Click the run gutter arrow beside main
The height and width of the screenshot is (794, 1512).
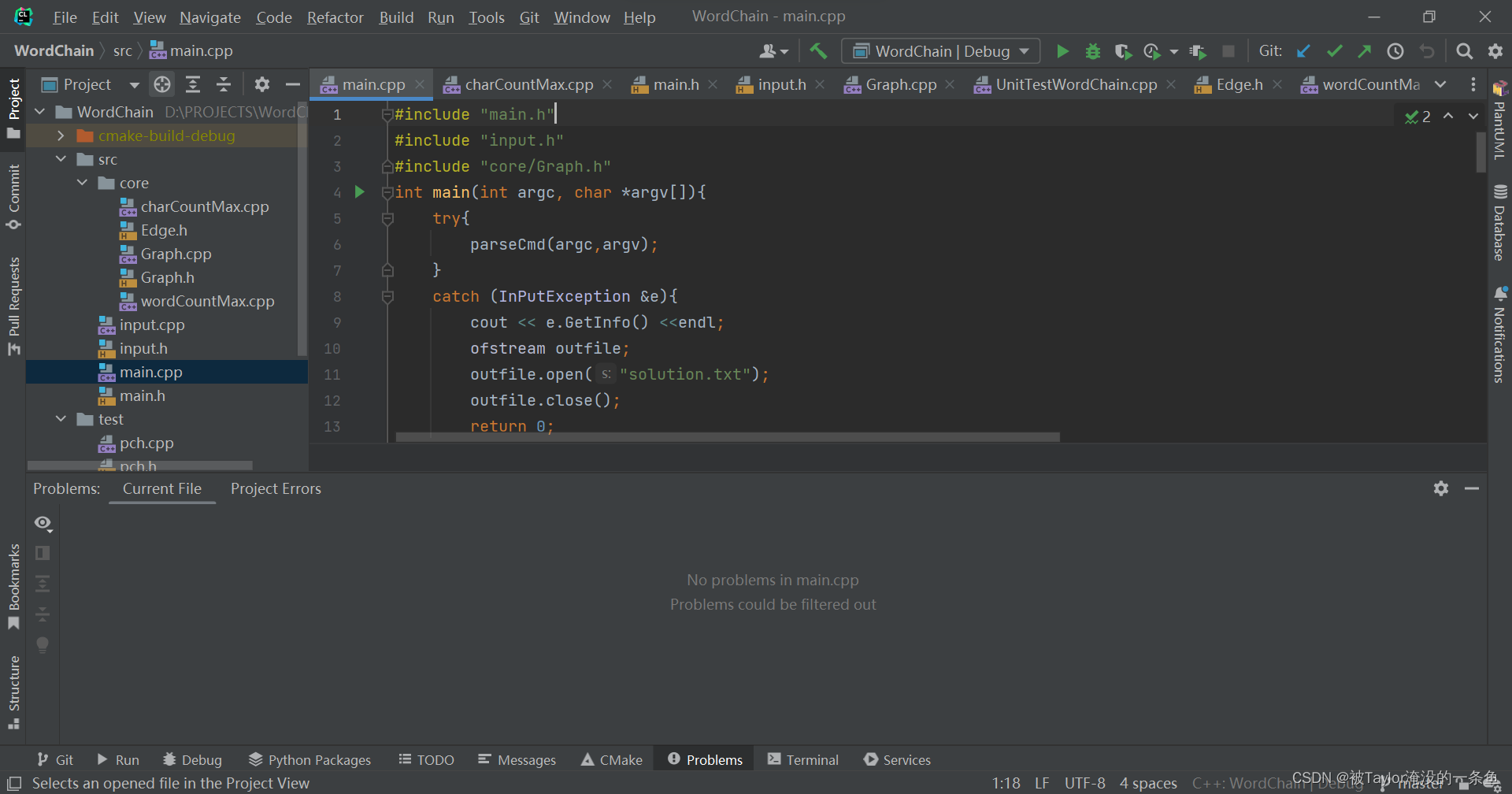coord(360,191)
